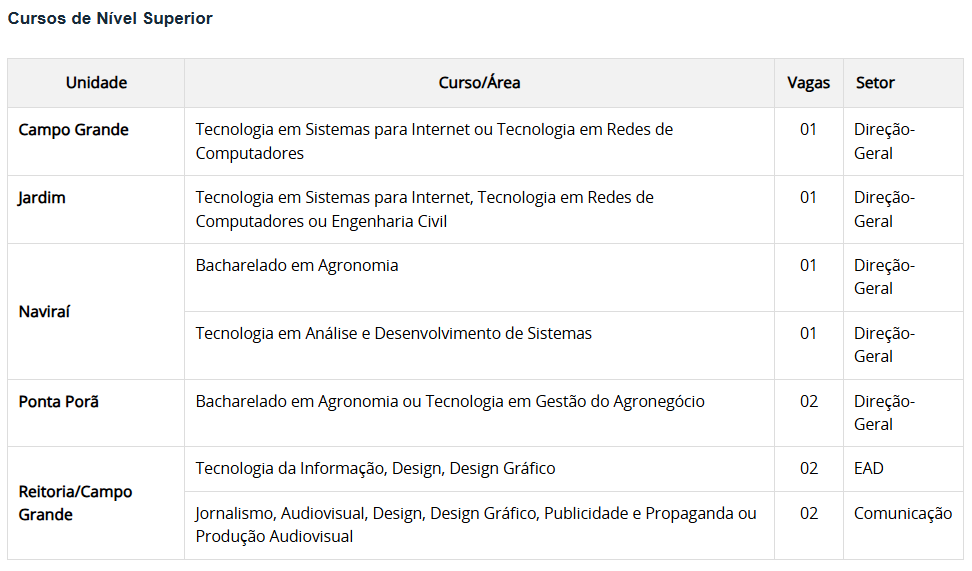Click Campo Grande's 'Direção-Geral' sector cell

(884, 141)
